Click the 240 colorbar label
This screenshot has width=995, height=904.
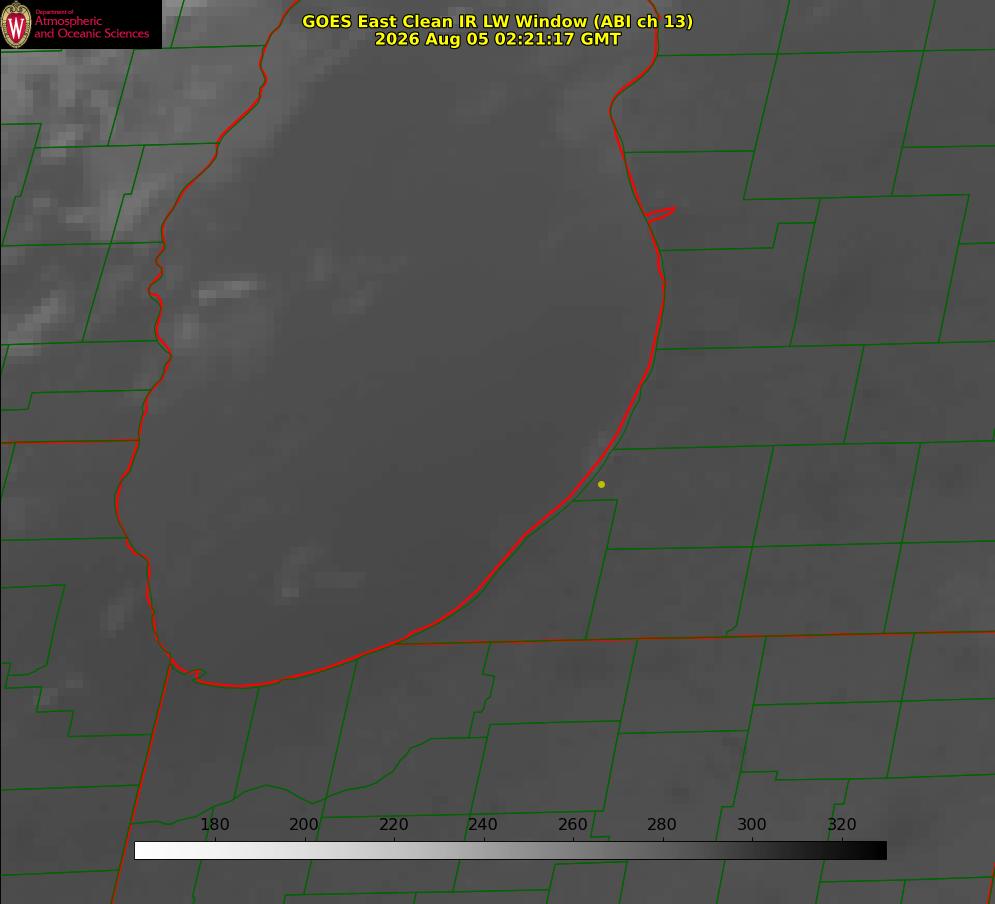(x=483, y=824)
